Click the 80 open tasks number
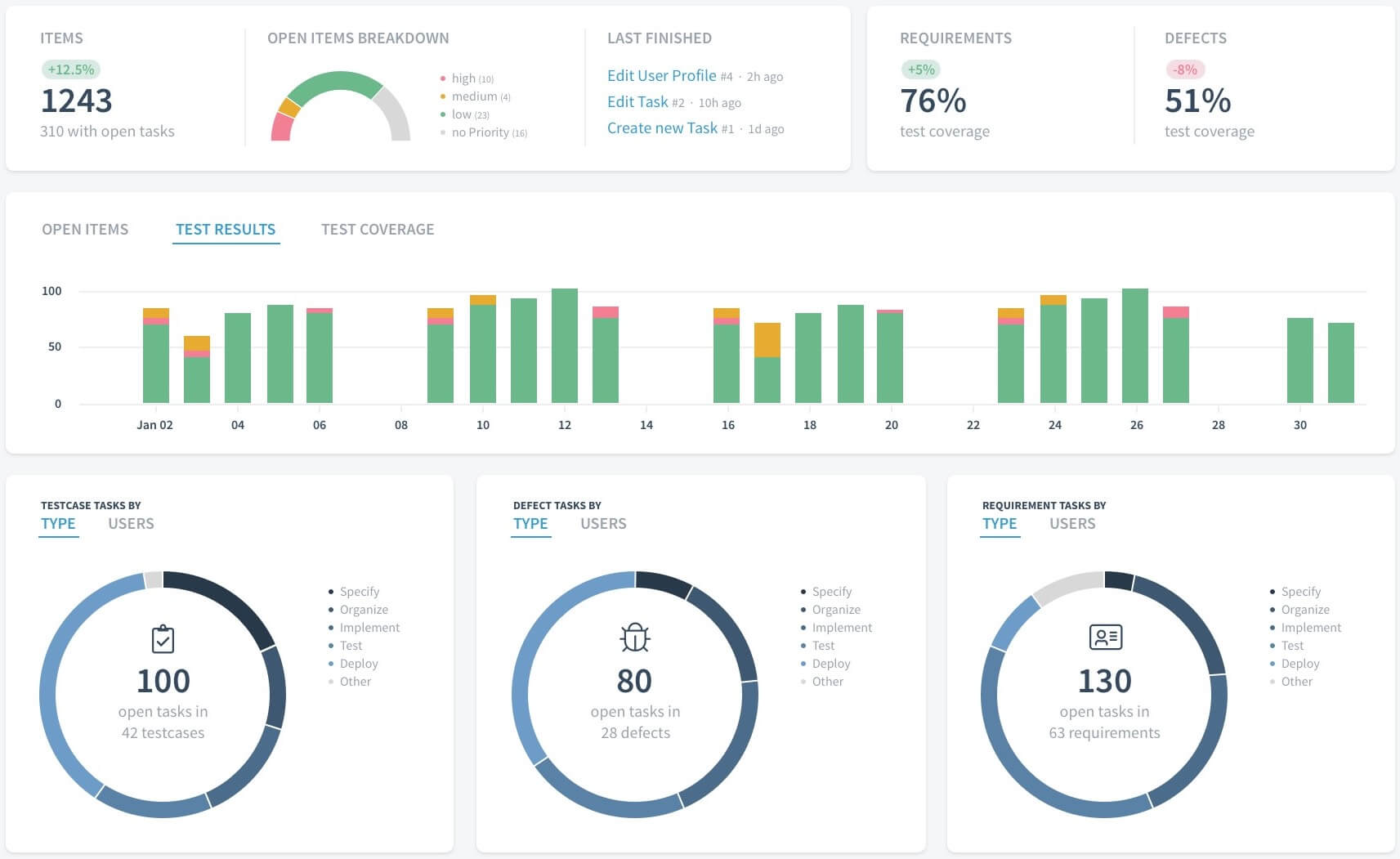The width and height of the screenshot is (1400, 859). tap(634, 681)
